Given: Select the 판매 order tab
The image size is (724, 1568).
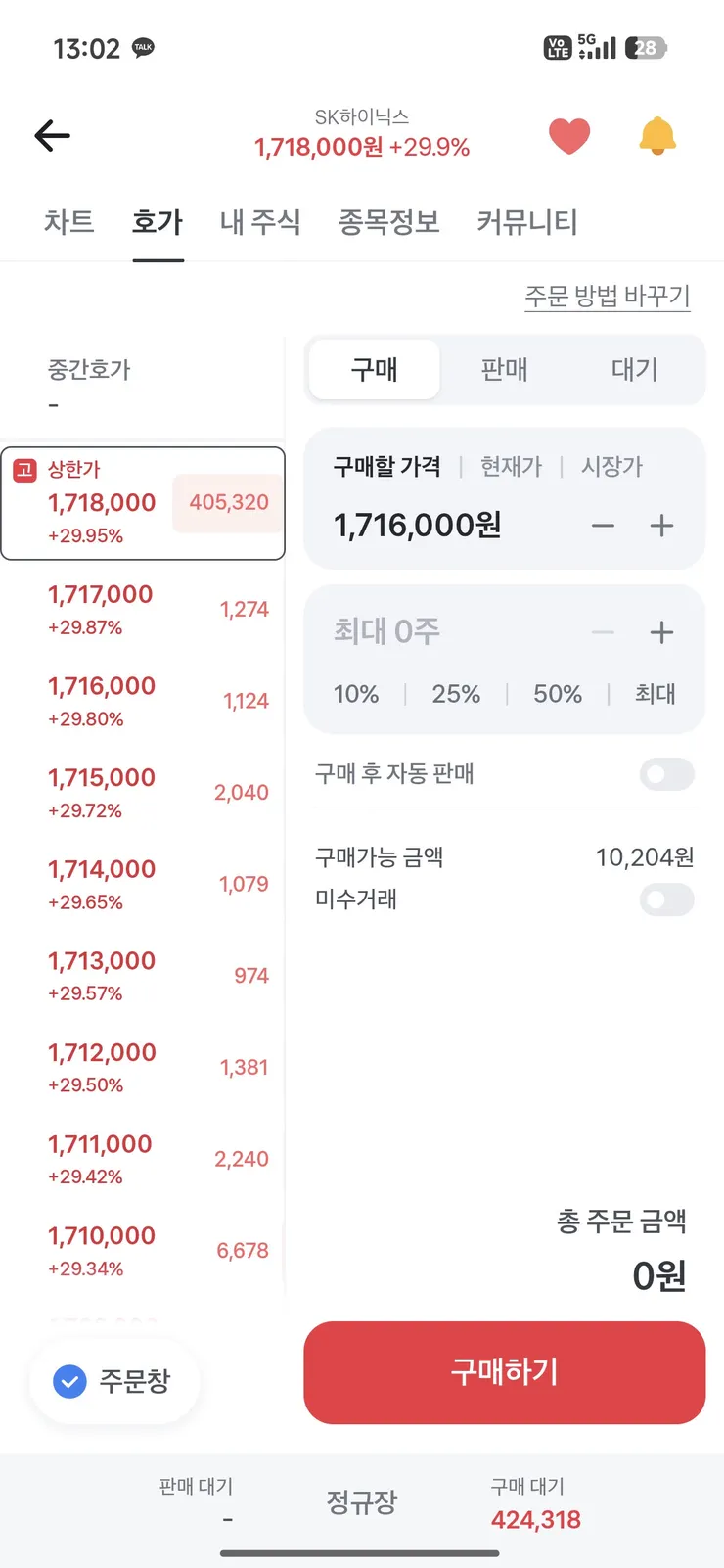Looking at the screenshot, I should pyautogui.click(x=505, y=369).
